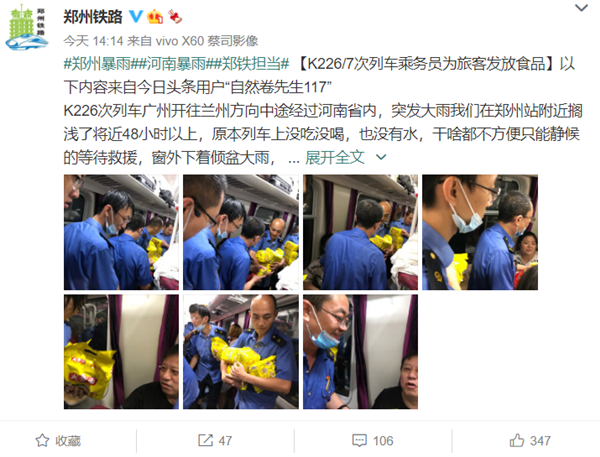Click the crown membership badge icon
Viewport: 600px width, 457px height.
click(155, 16)
